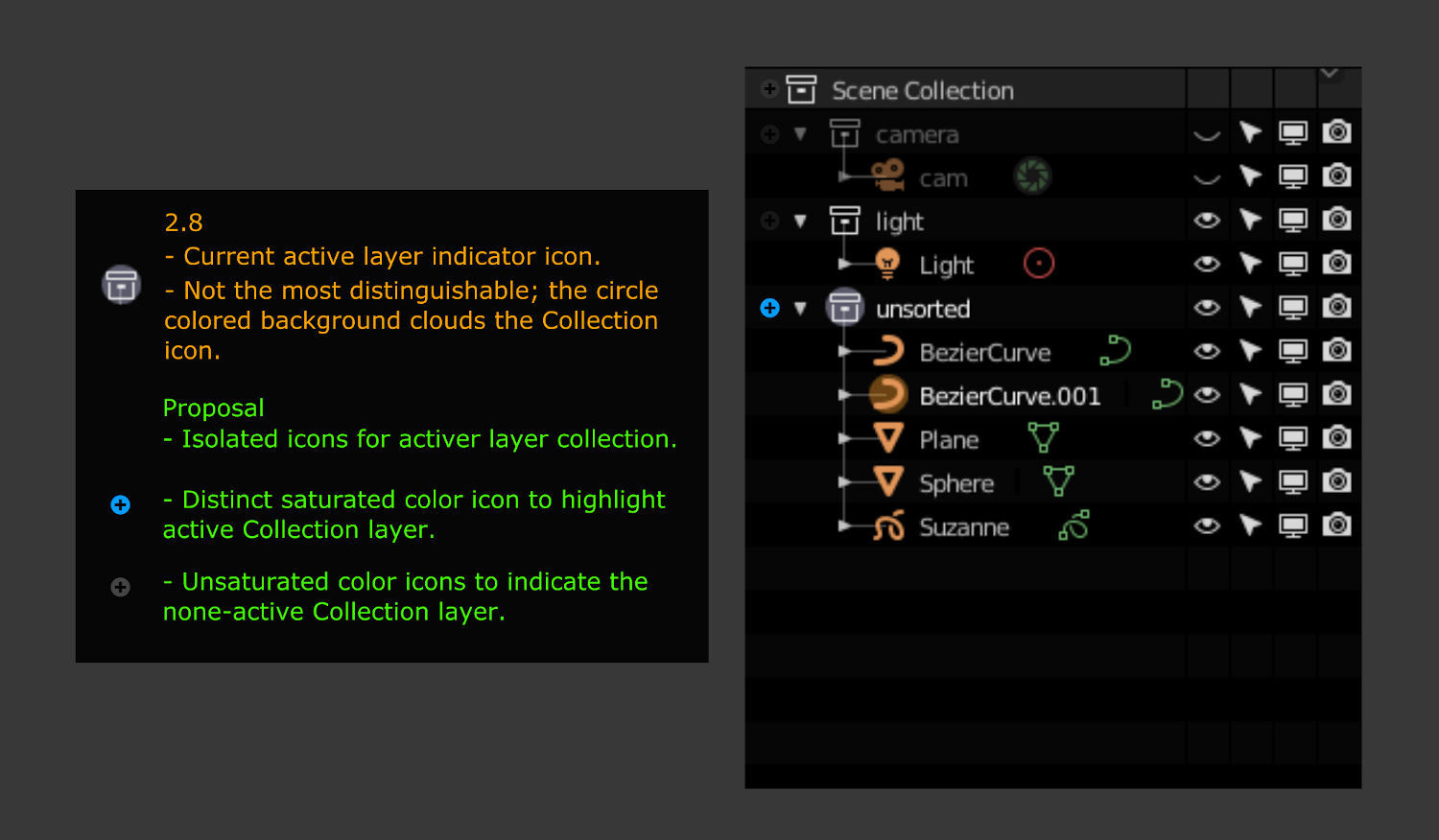Select the Suzanne name in the outliner

964,527
